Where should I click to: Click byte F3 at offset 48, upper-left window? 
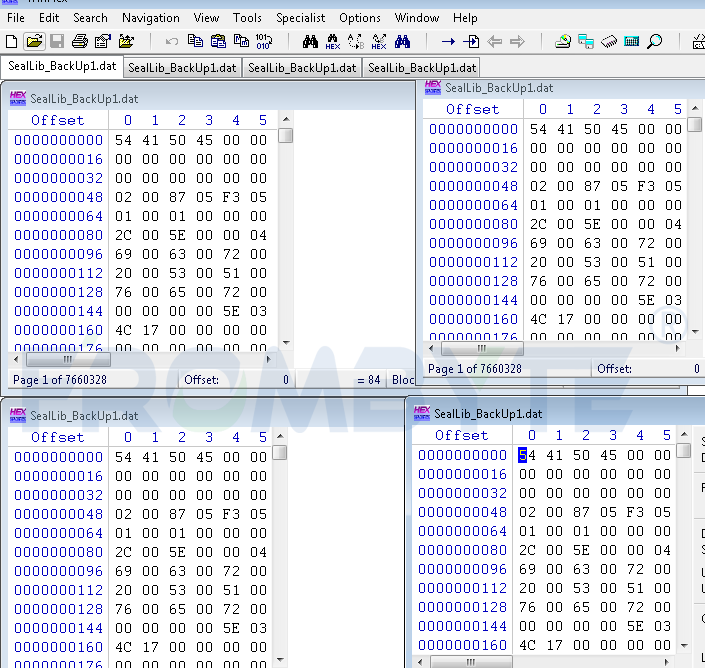[231, 197]
